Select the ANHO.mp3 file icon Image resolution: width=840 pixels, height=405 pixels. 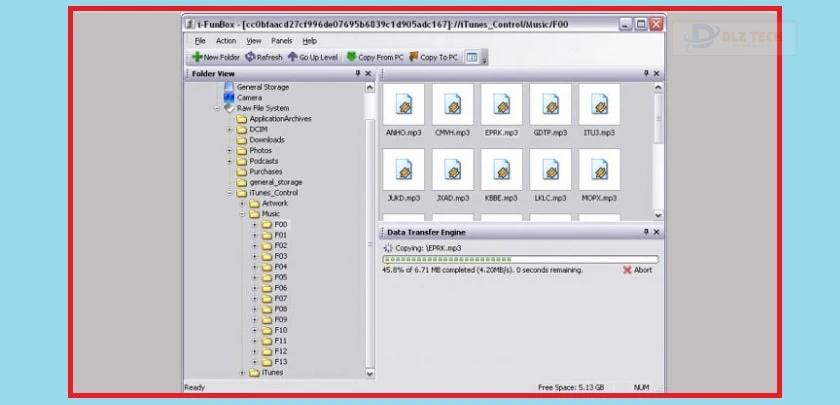(x=403, y=104)
